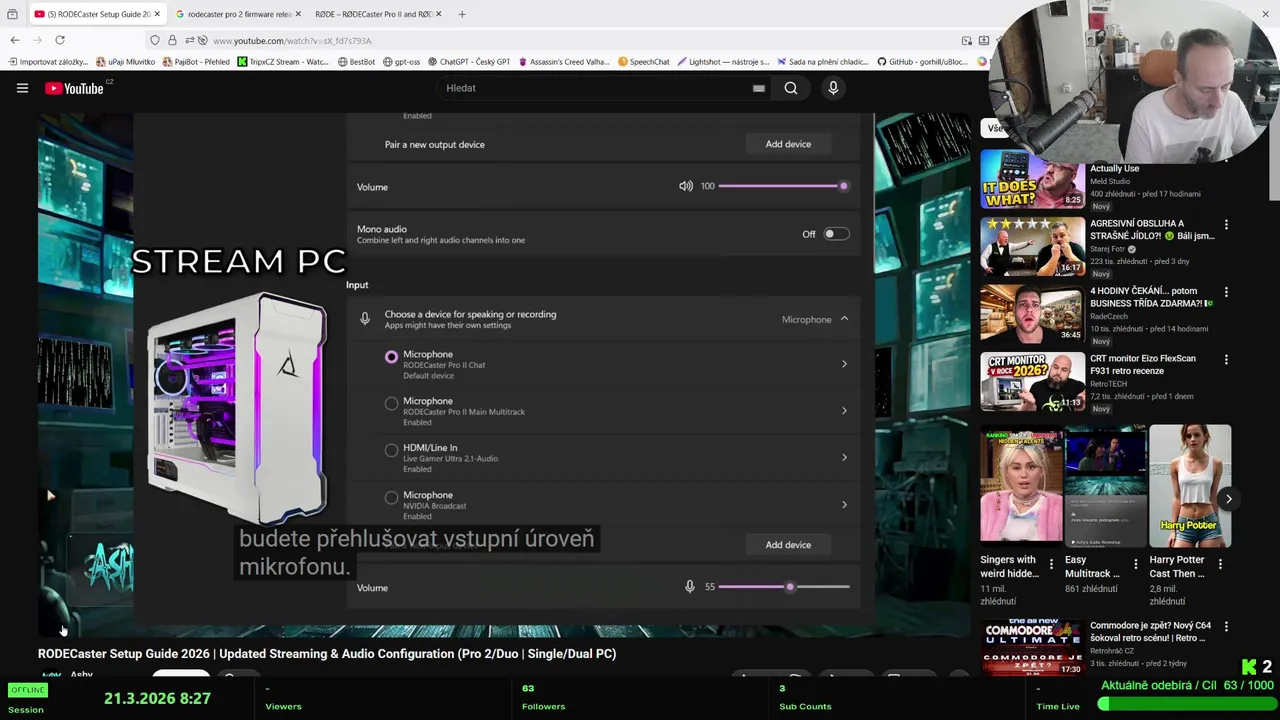Close the RODECaster Setup Guide YouTube tab
1280x720 pixels.
click(x=157, y=14)
